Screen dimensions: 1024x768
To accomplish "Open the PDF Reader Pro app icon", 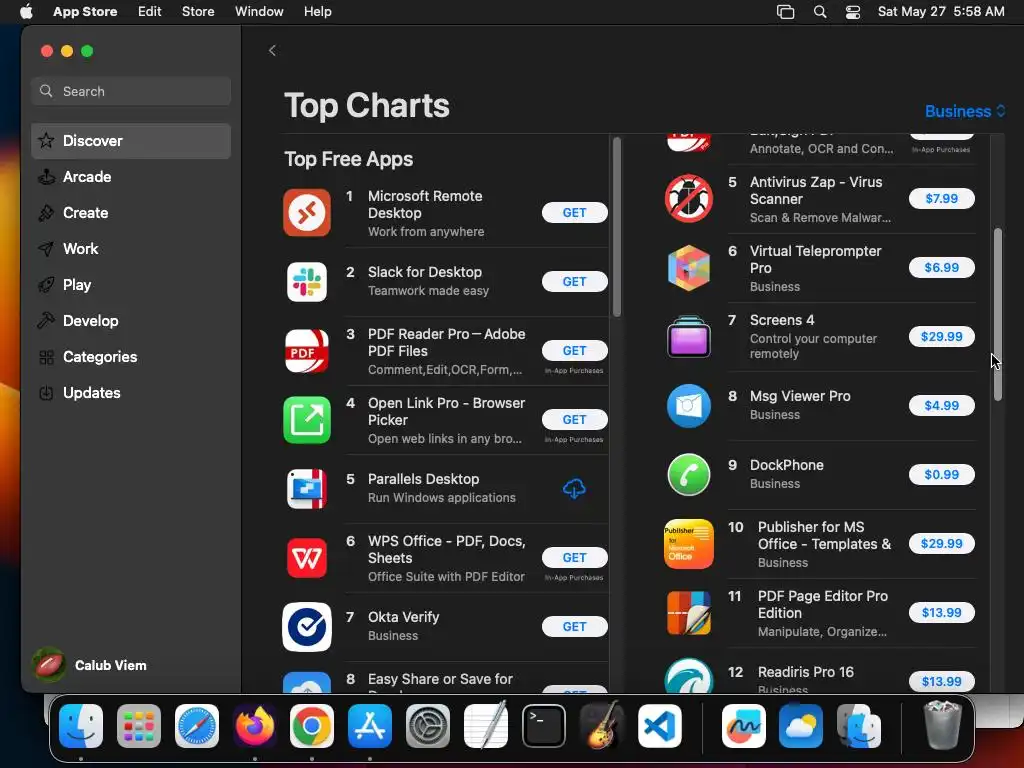I will pyautogui.click(x=307, y=351).
